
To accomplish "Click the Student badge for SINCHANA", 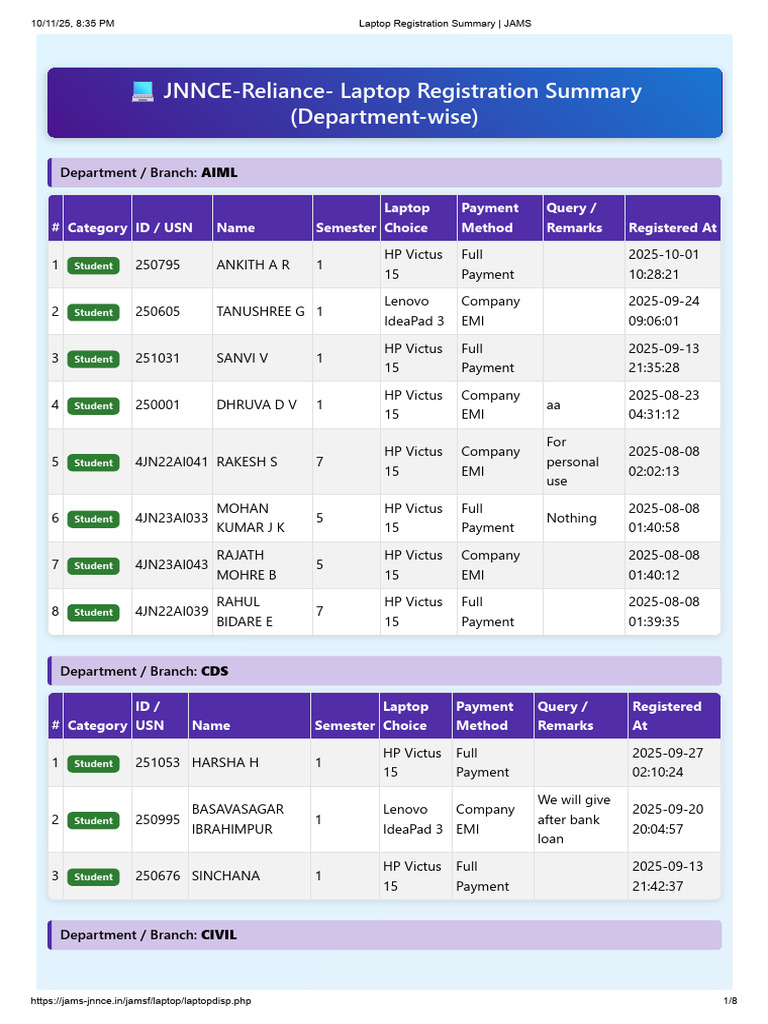I will click(93, 876).
